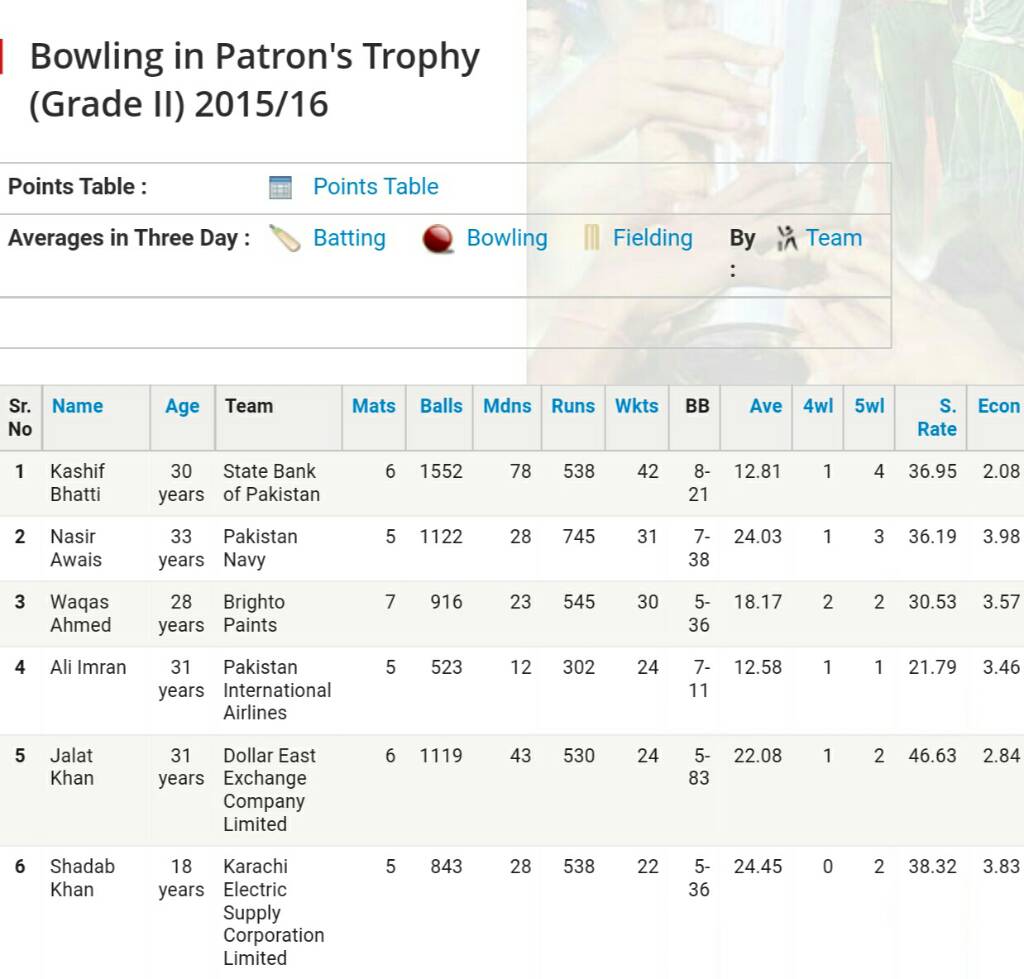Image resolution: width=1024 pixels, height=979 pixels.
Task: Open averages by Team link
Action: click(x=833, y=238)
